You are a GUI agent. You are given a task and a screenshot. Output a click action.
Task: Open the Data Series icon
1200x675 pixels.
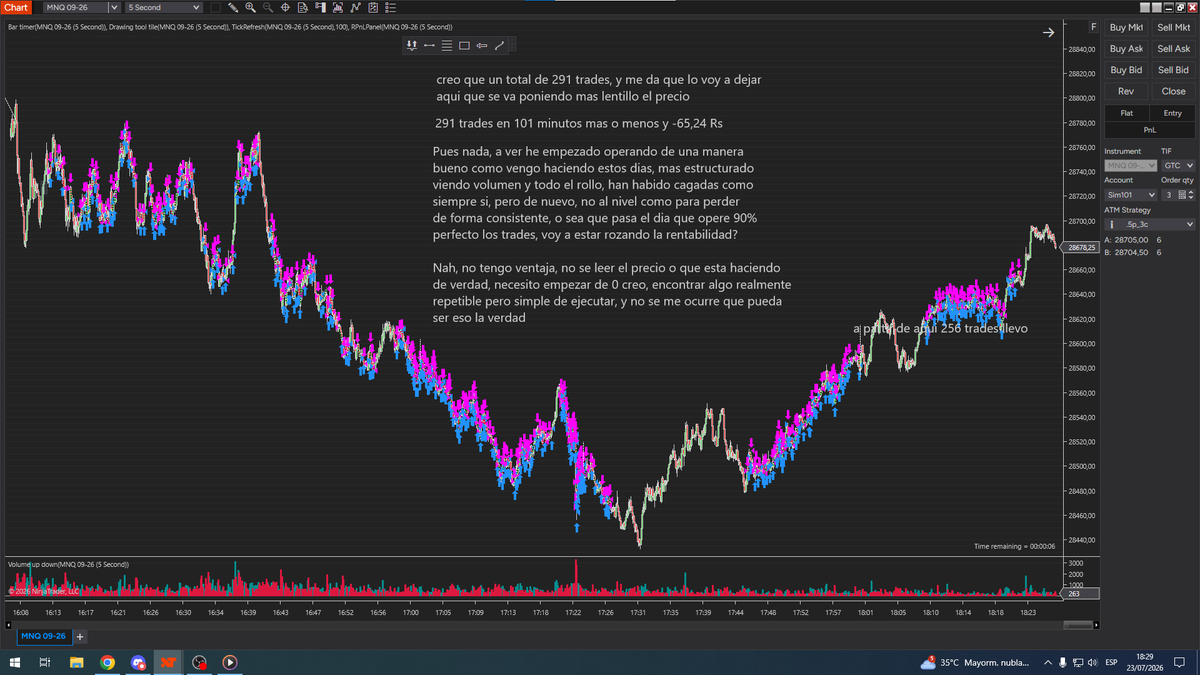pos(338,7)
